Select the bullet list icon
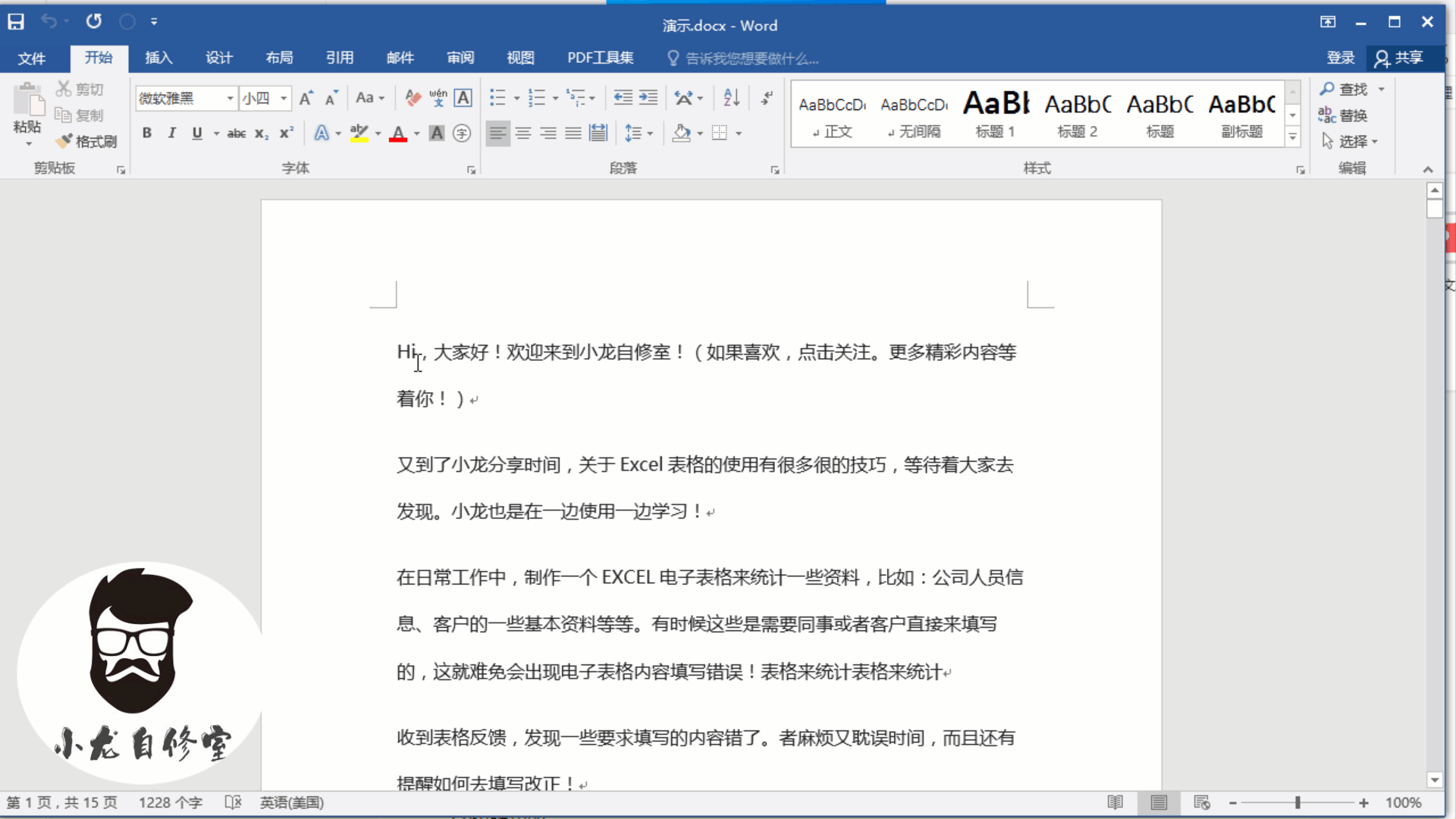This screenshot has width=1456, height=819. pos(497,98)
